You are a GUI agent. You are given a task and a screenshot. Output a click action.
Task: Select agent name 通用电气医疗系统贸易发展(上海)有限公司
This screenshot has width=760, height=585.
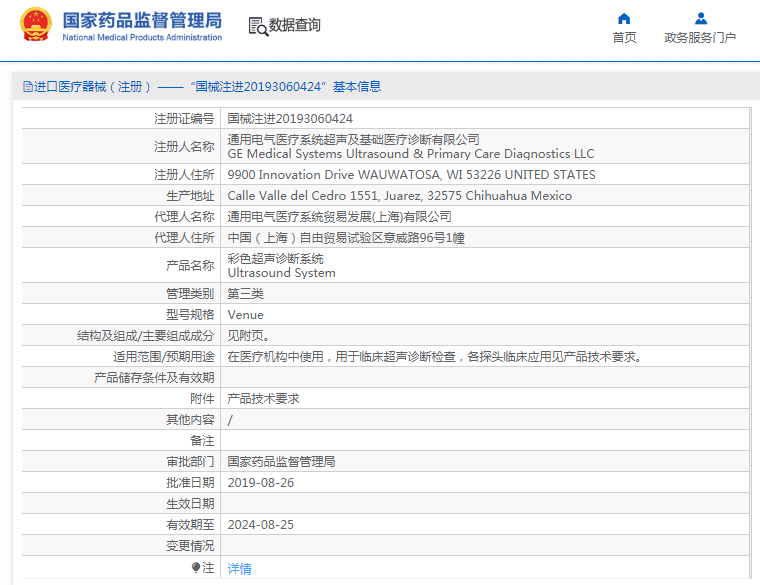(x=339, y=217)
